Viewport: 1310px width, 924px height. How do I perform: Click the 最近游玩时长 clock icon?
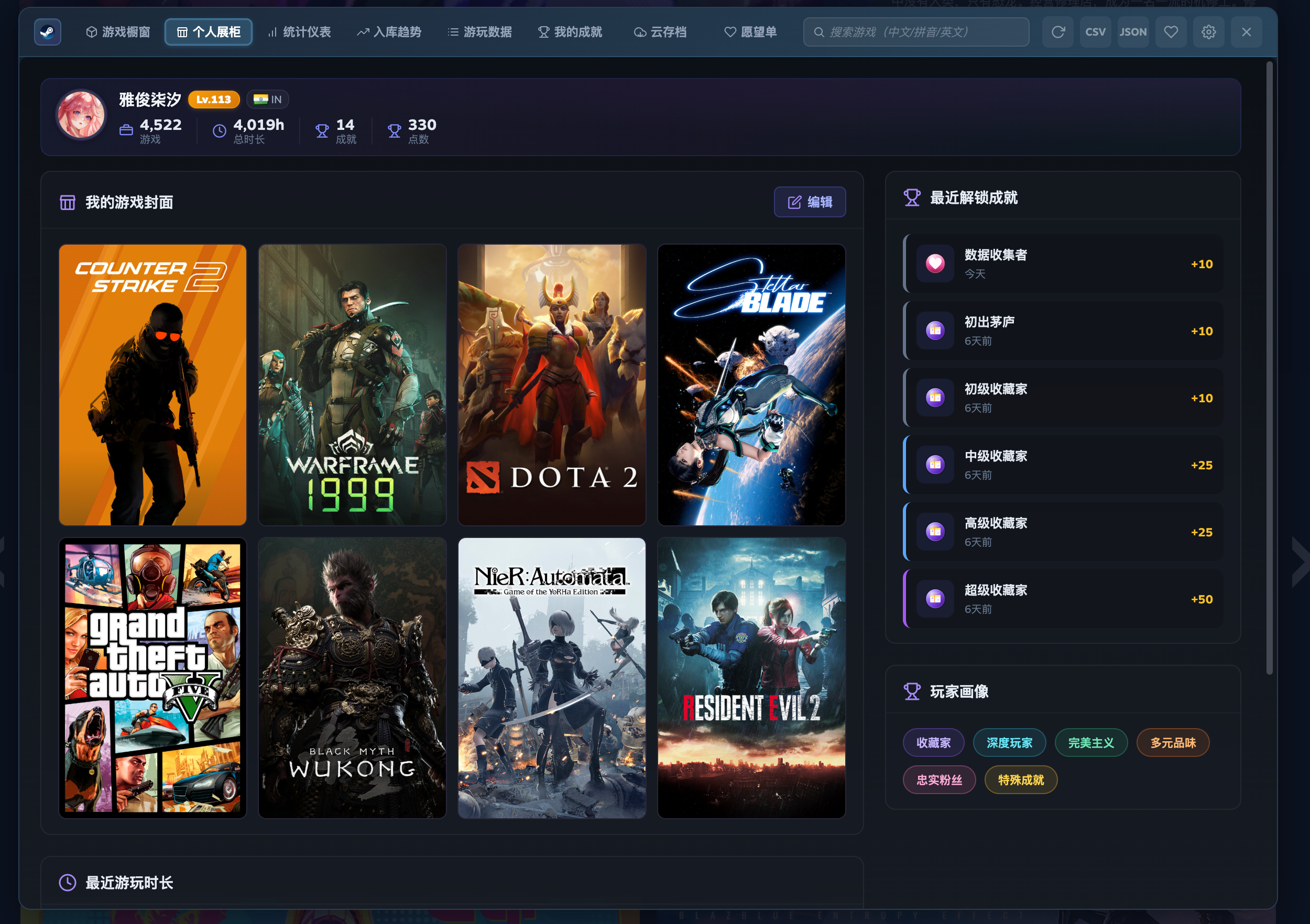[67, 883]
